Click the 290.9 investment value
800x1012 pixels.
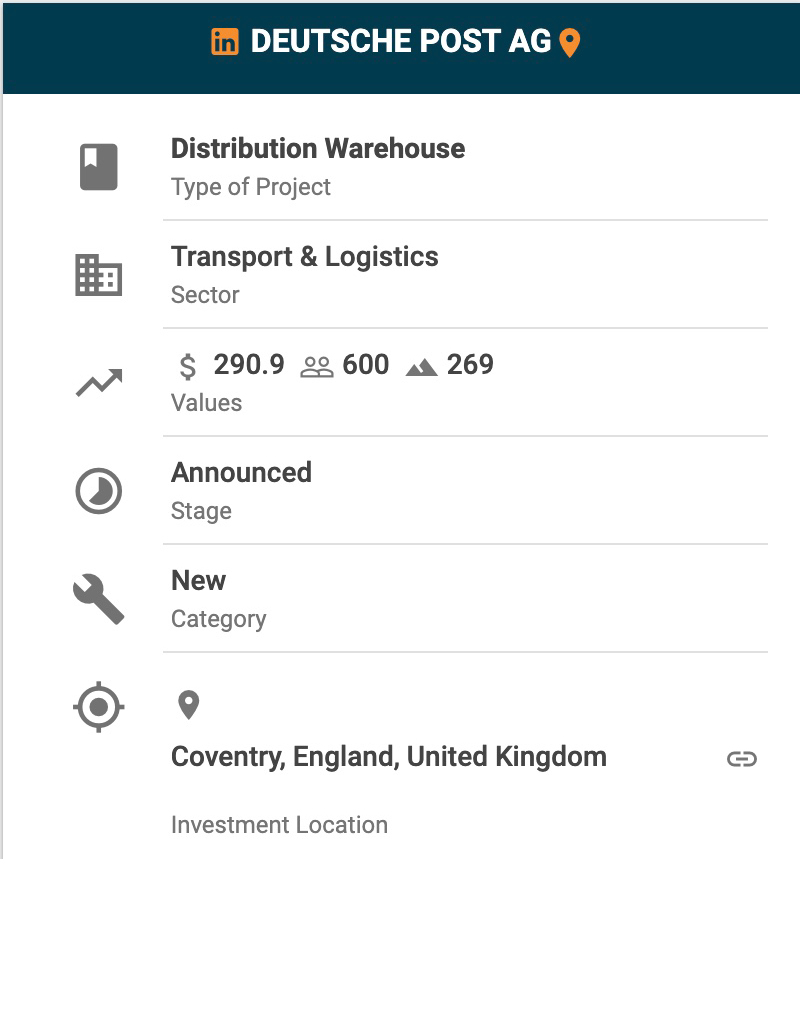(249, 365)
